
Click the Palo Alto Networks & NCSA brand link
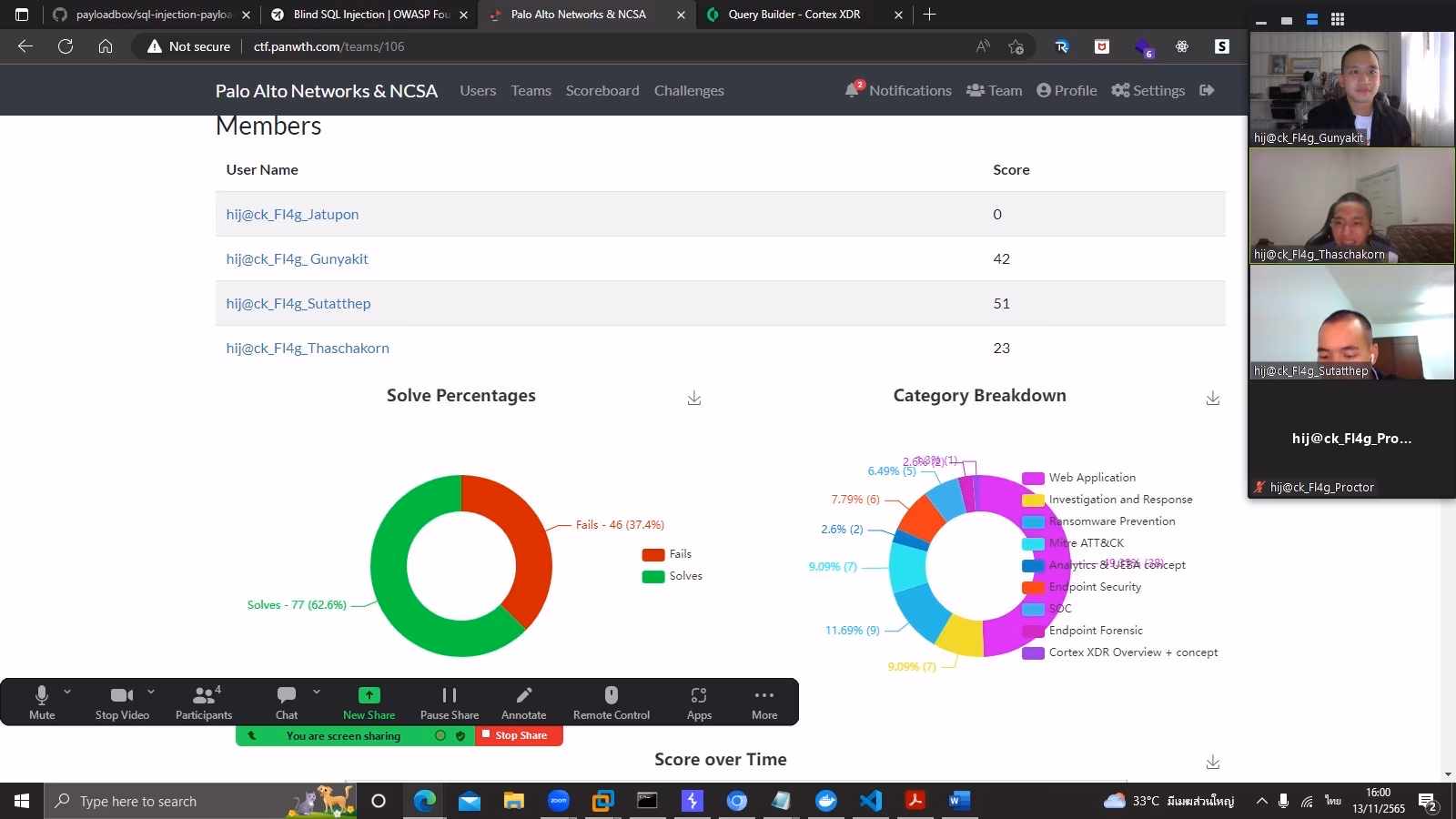pos(327,90)
